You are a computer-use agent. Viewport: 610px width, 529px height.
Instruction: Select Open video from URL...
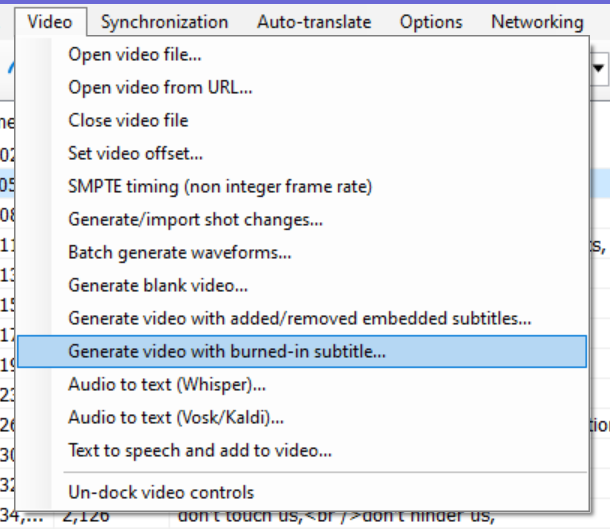[160, 87]
